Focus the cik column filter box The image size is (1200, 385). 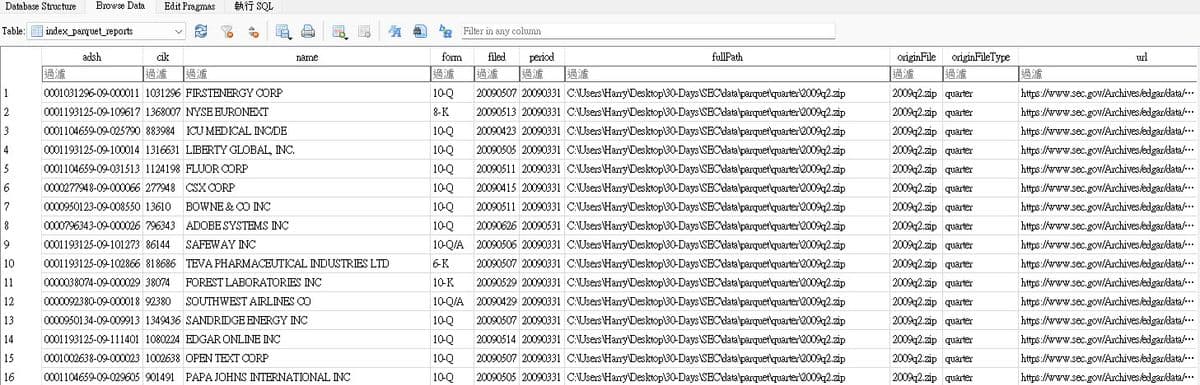point(162,74)
